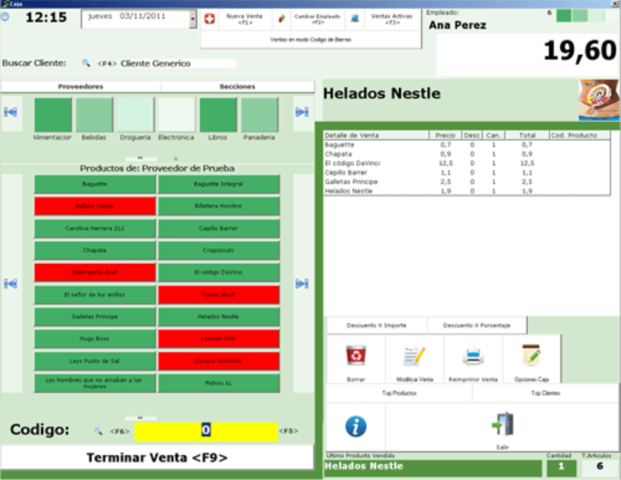Click Terminar Venta <F9> button
Screen dimensions: 621x480
click(157, 457)
